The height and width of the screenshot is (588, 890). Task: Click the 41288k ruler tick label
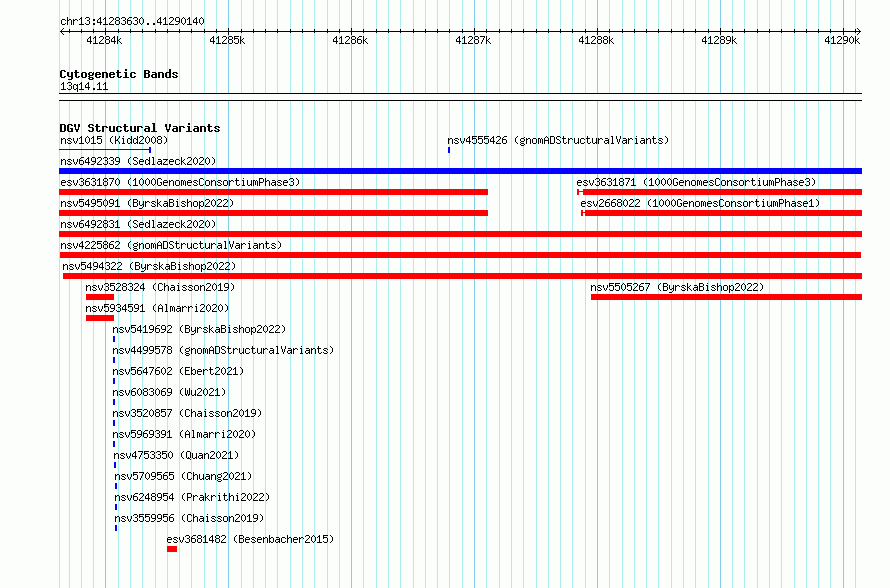[x=596, y=40]
